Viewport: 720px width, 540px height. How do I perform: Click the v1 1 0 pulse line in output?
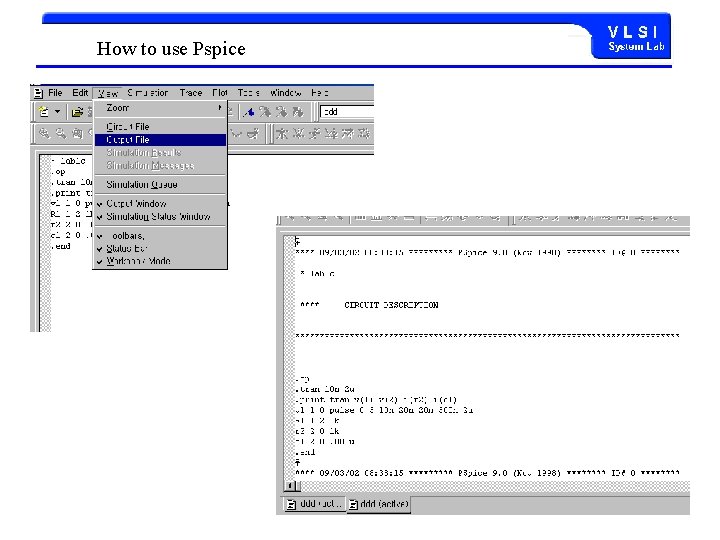(x=384, y=410)
